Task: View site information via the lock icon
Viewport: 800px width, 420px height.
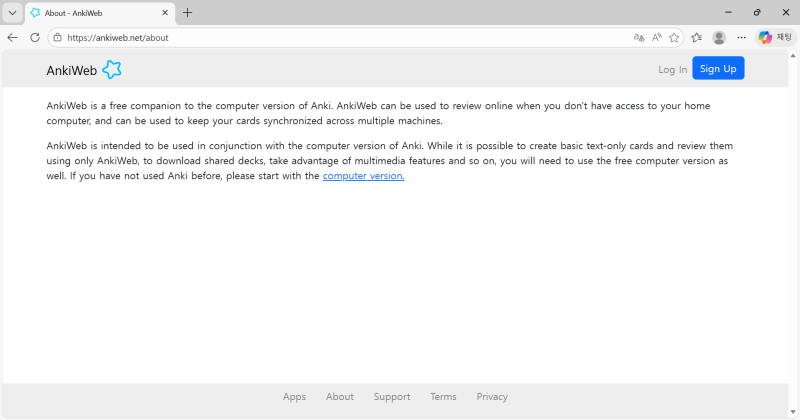Action: tap(58, 37)
